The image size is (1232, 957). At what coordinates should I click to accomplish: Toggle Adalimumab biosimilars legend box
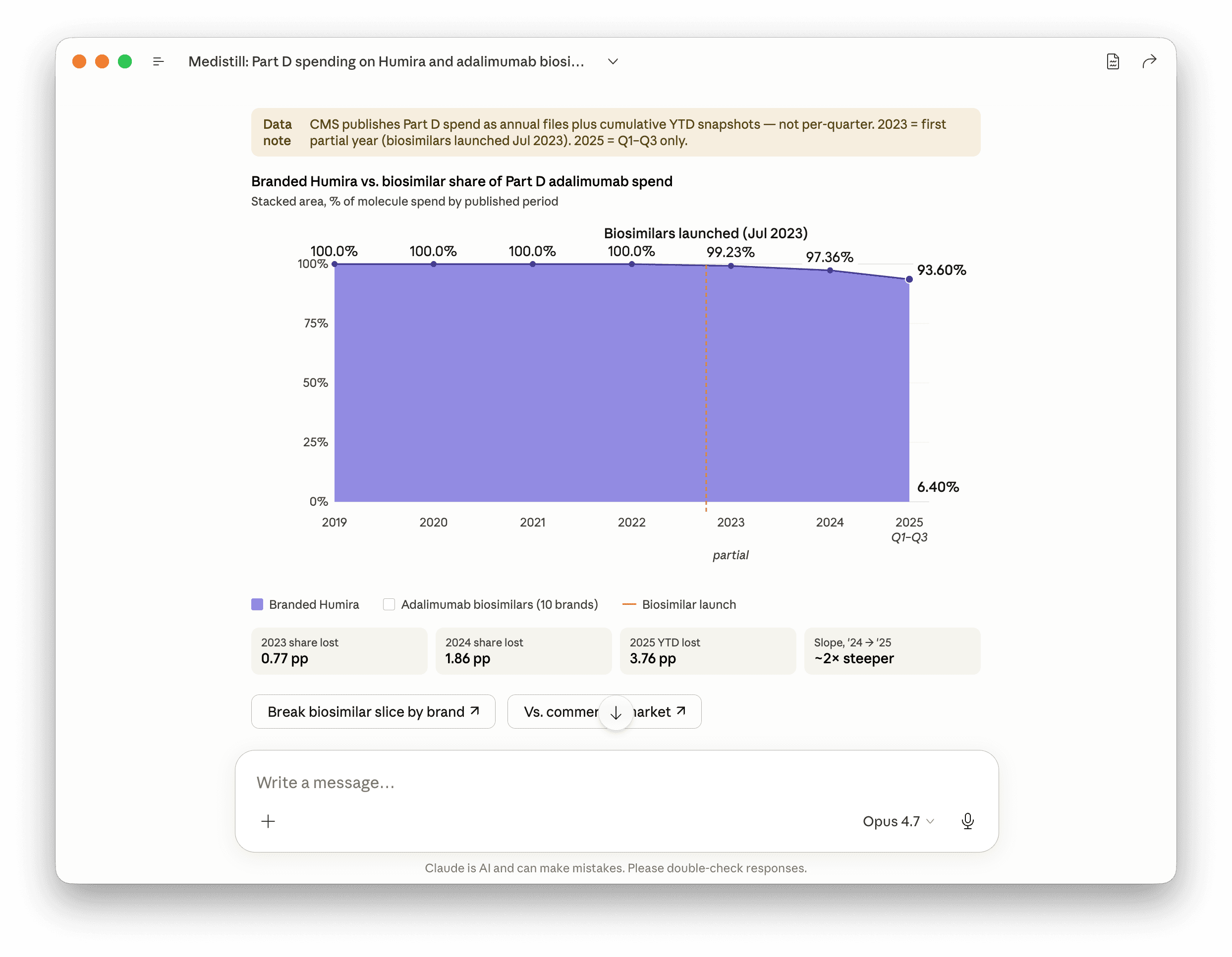(389, 604)
